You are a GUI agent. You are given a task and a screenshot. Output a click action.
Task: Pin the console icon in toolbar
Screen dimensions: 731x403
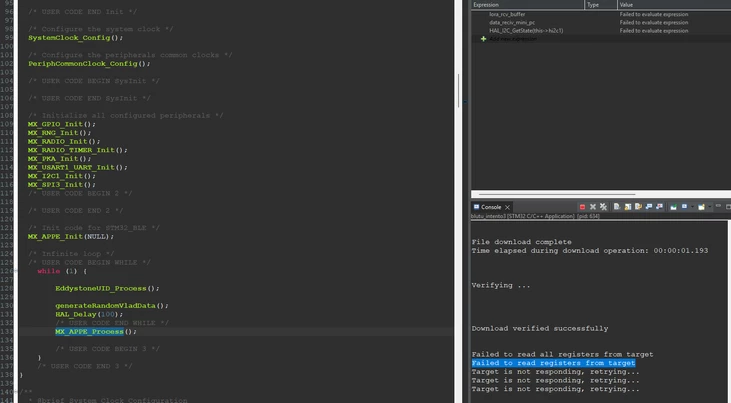673,207
